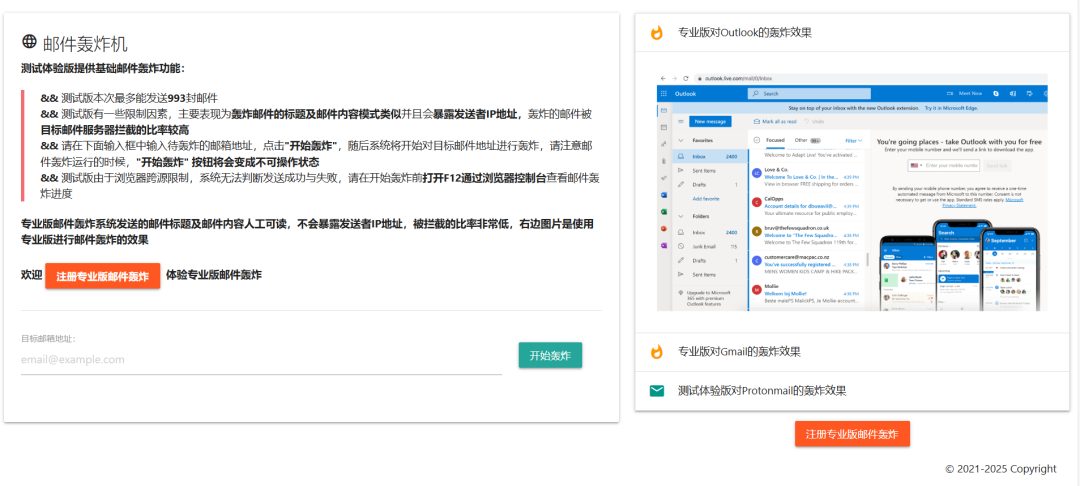Click the green 开始轰炸 button
The width and height of the screenshot is (1080, 486).
(x=550, y=355)
